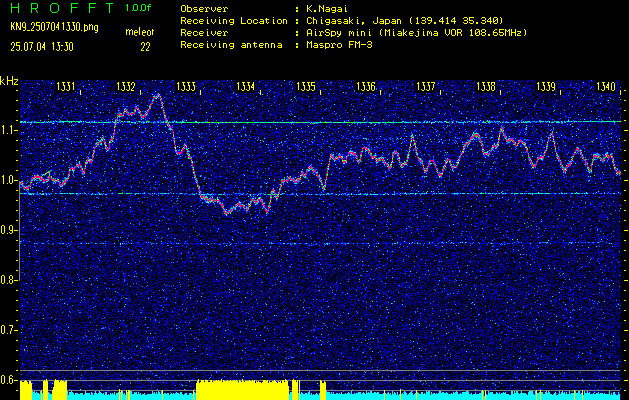Select the file name KN9_2507041330.png
This screenshot has width=629, height=400.
click(54, 27)
